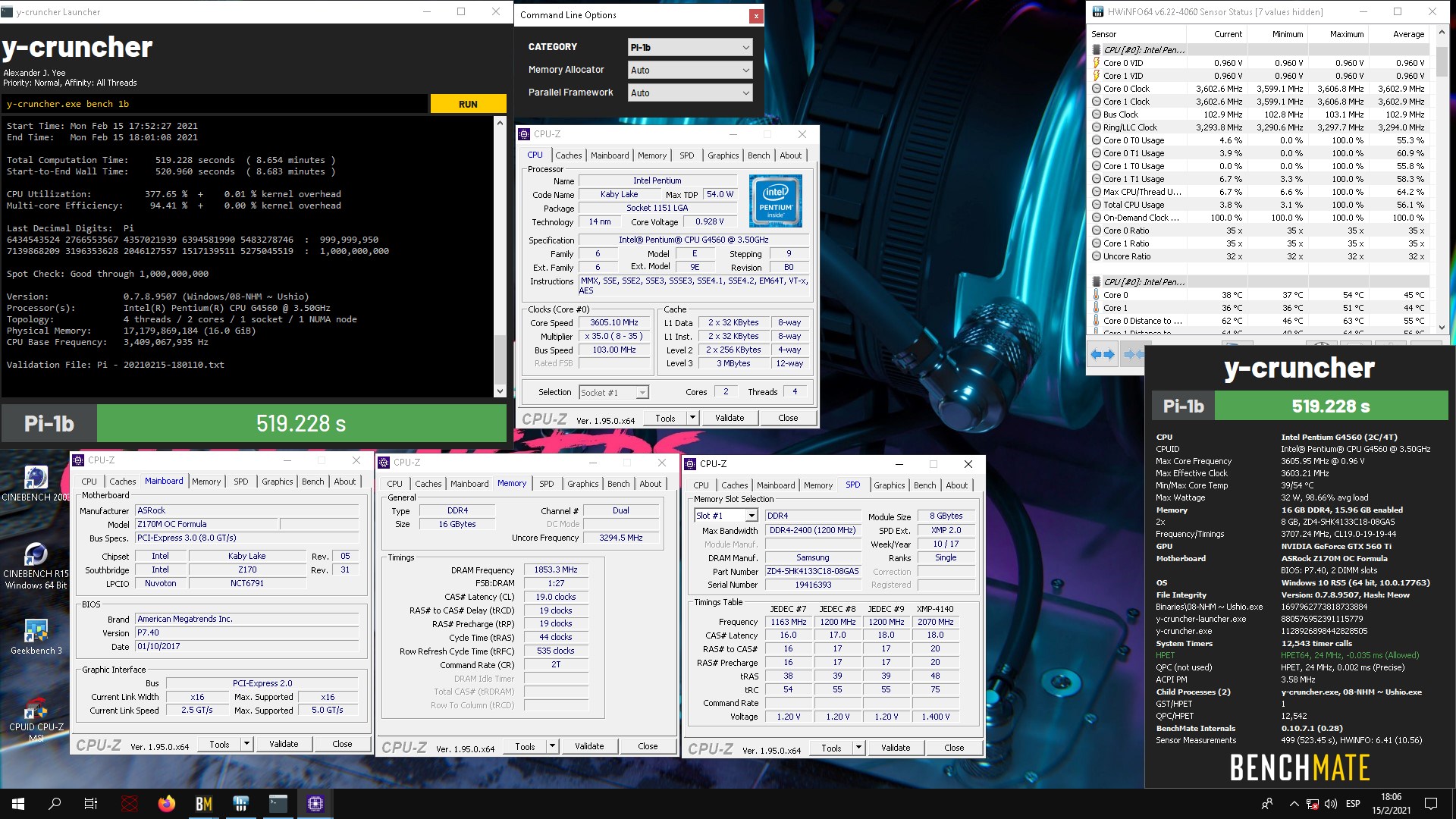Switch to BenchMate on the taskbar

tap(204, 804)
